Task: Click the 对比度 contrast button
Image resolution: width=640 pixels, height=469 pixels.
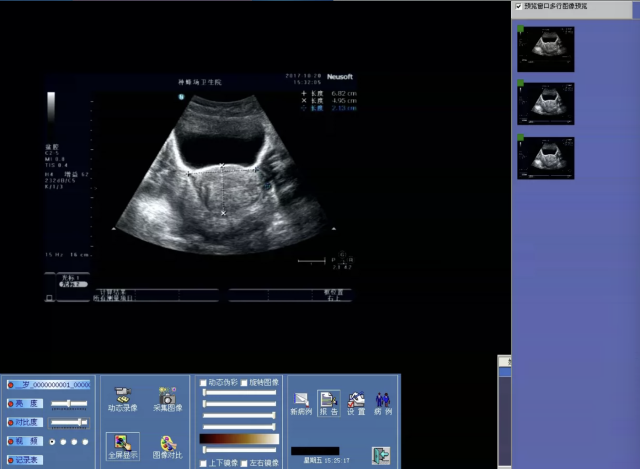Action: click(x=25, y=422)
